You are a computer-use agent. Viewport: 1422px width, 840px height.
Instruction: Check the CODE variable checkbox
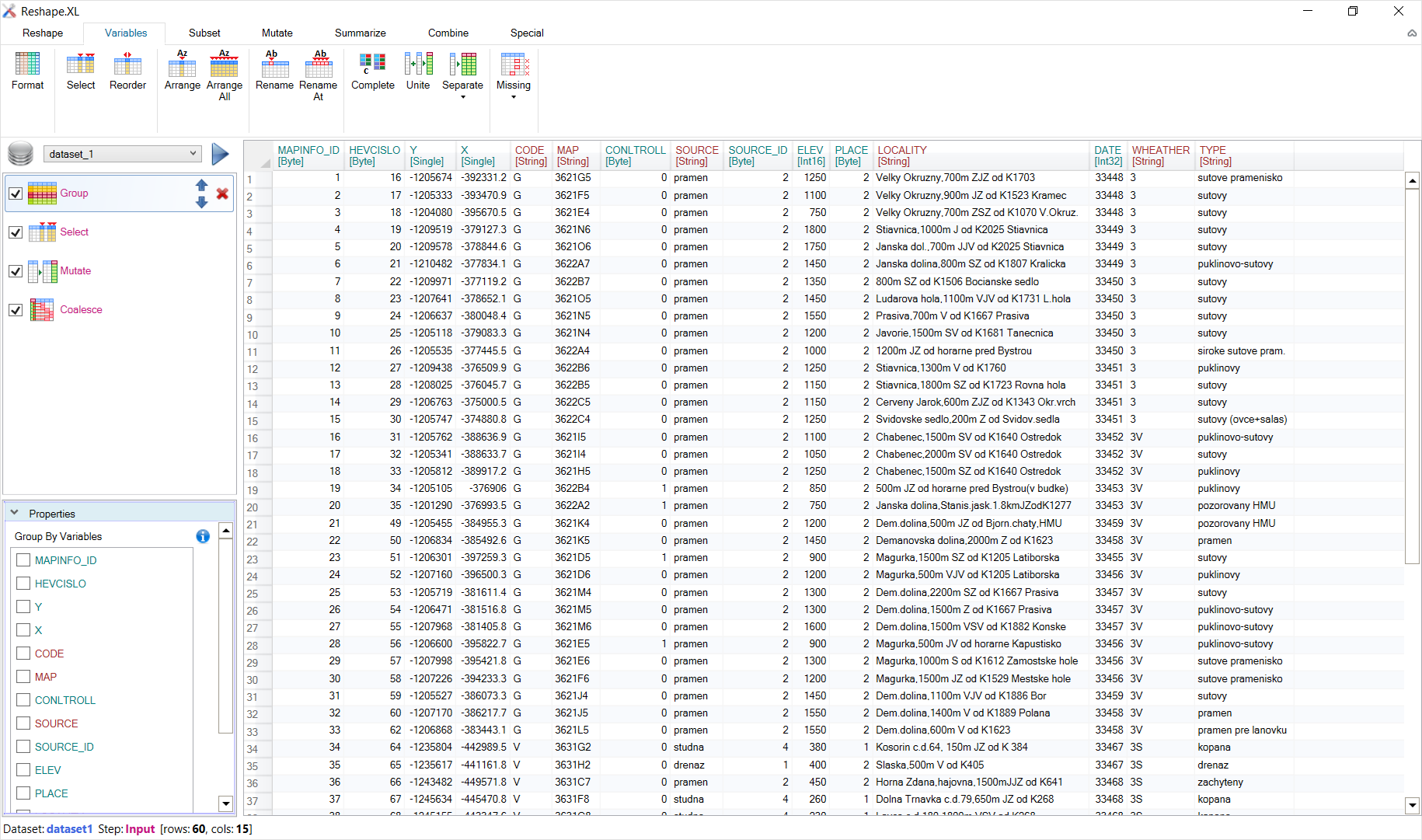pyautogui.click(x=23, y=654)
